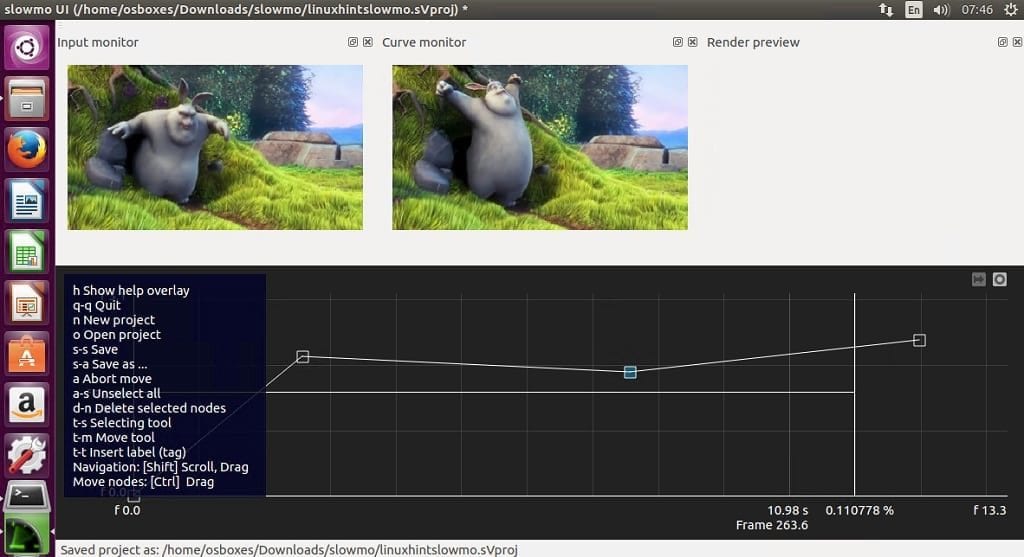Open LibreOffice Writer from the launcher
The height and width of the screenshot is (557, 1024).
click(x=27, y=200)
